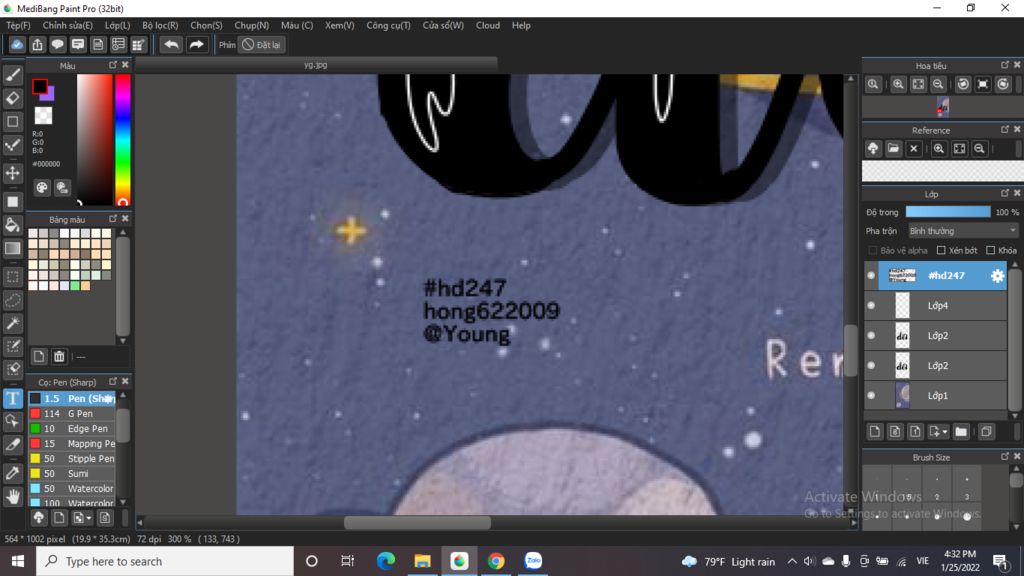Open the Lớp(L) menu
The width and height of the screenshot is (1024, 576).
(x=118, y=25)
